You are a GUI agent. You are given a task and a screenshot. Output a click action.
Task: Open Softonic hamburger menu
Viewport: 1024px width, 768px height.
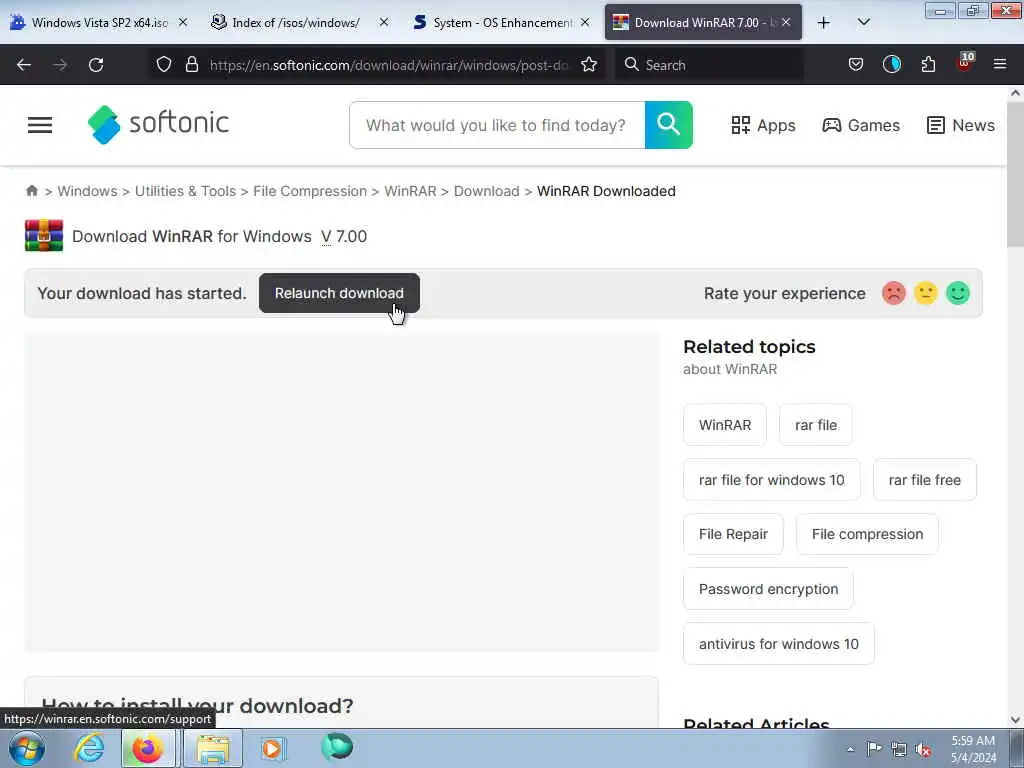40,125
